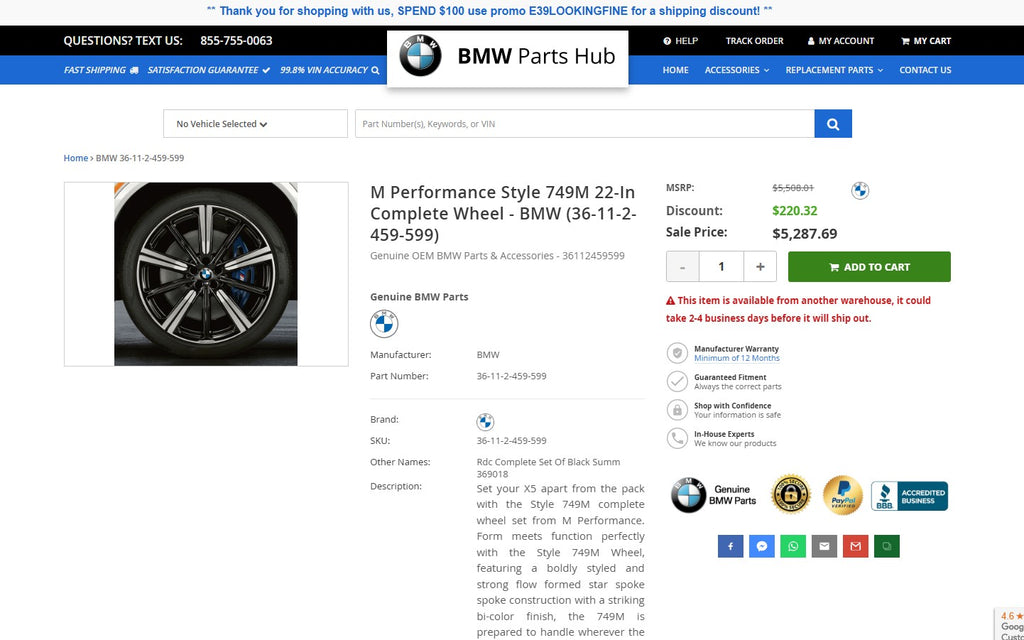The height and width of the screenshot is (640, 1024).
Task: Click the Satisfaction Guarantee badge
Action: 209,70
